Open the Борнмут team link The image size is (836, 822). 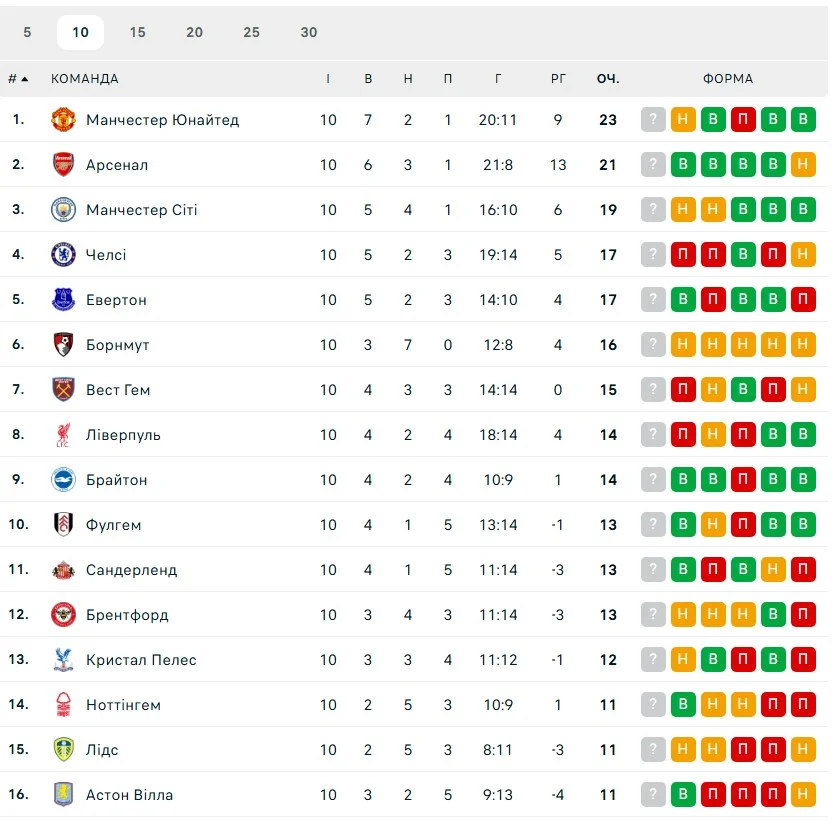coord(118,345)
